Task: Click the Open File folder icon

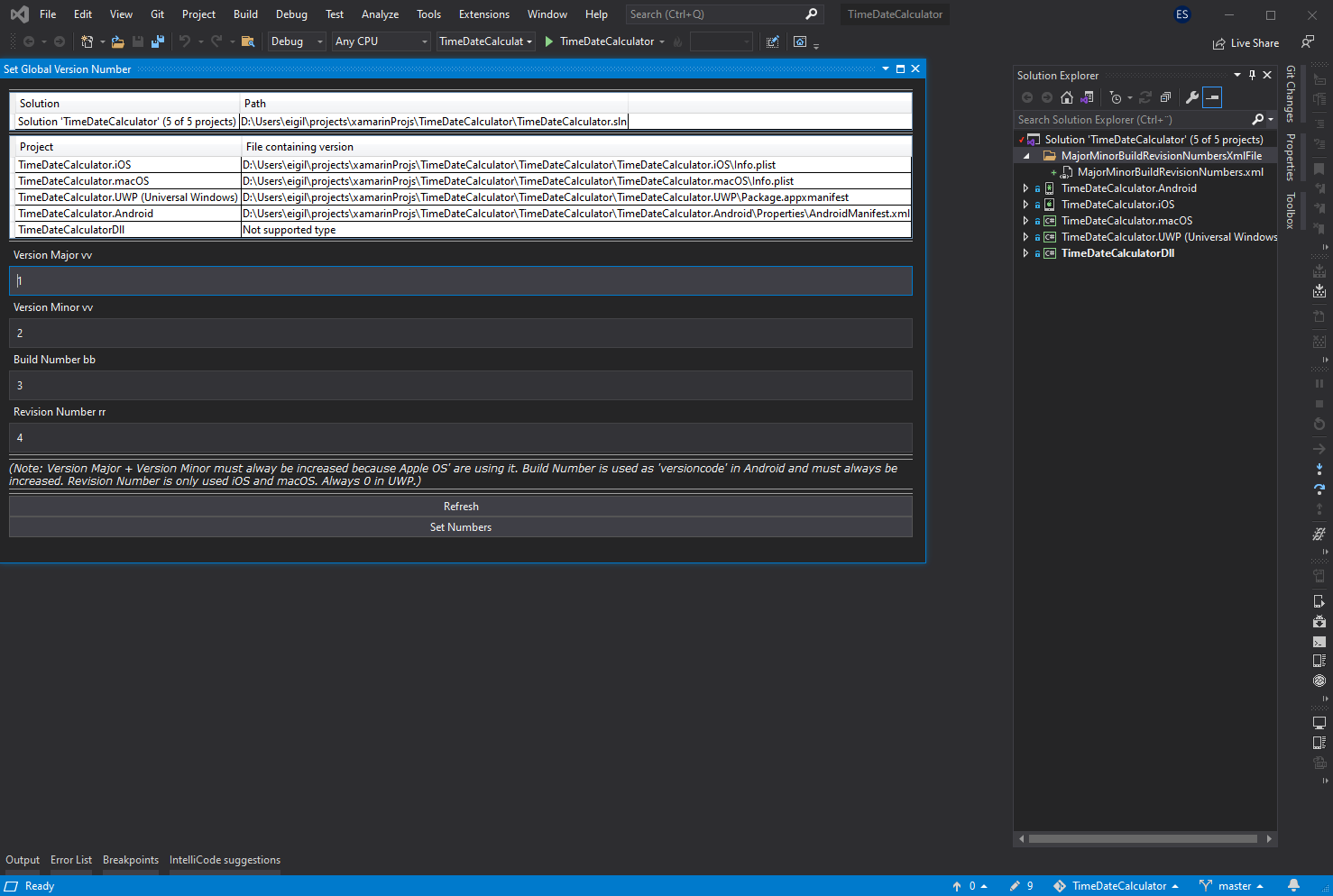Action: click(x=117, y=41)
